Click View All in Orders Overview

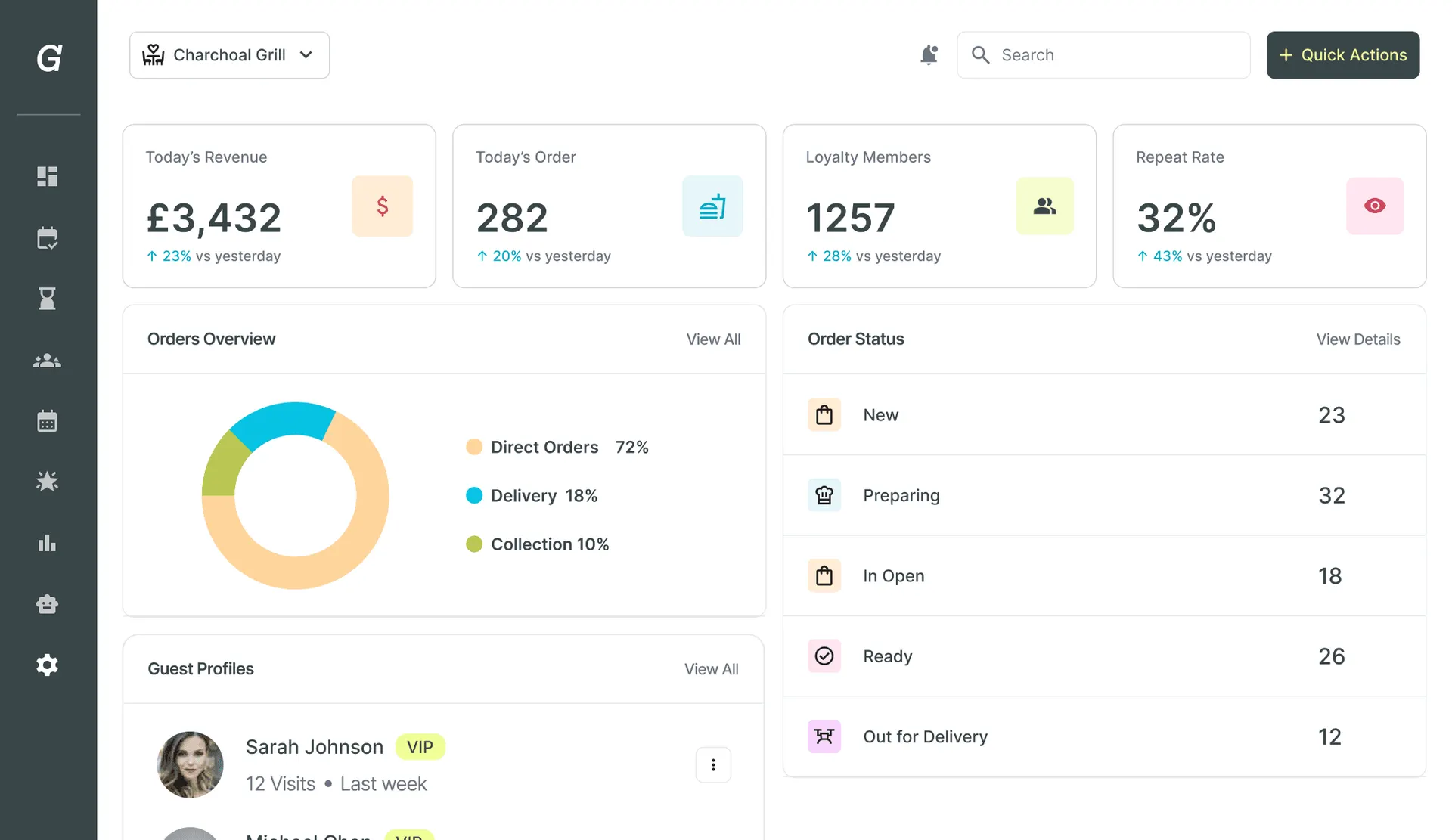[x=713, y=339]
